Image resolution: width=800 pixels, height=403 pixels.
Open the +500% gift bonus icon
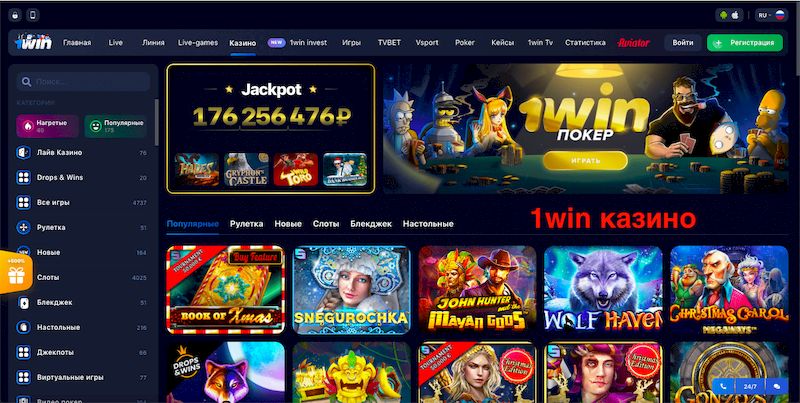click(x=16, y=273)
